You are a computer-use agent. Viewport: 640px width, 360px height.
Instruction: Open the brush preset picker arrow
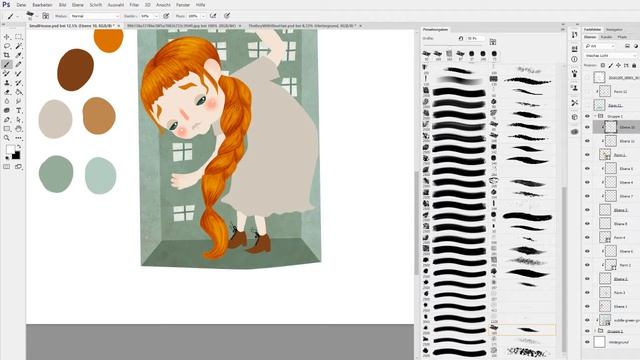pyautogui.click(x=36, y=16)
